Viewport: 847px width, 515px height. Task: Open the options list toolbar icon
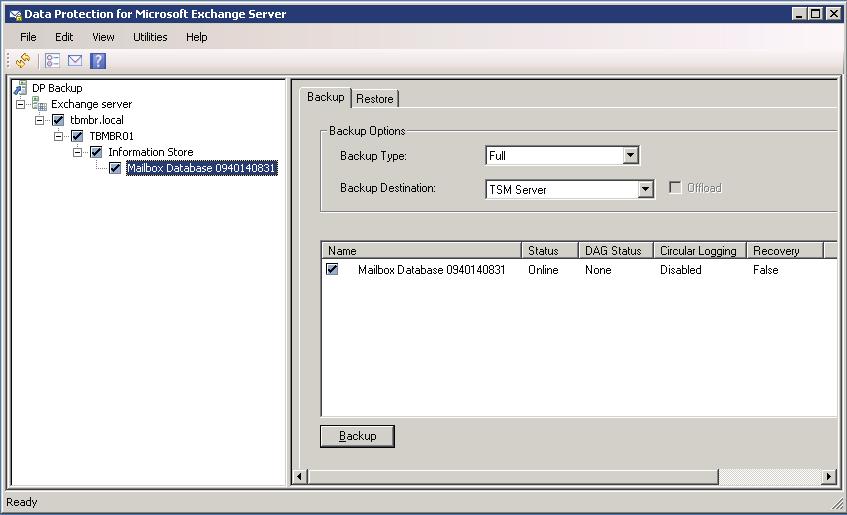(x=52, y=61)
